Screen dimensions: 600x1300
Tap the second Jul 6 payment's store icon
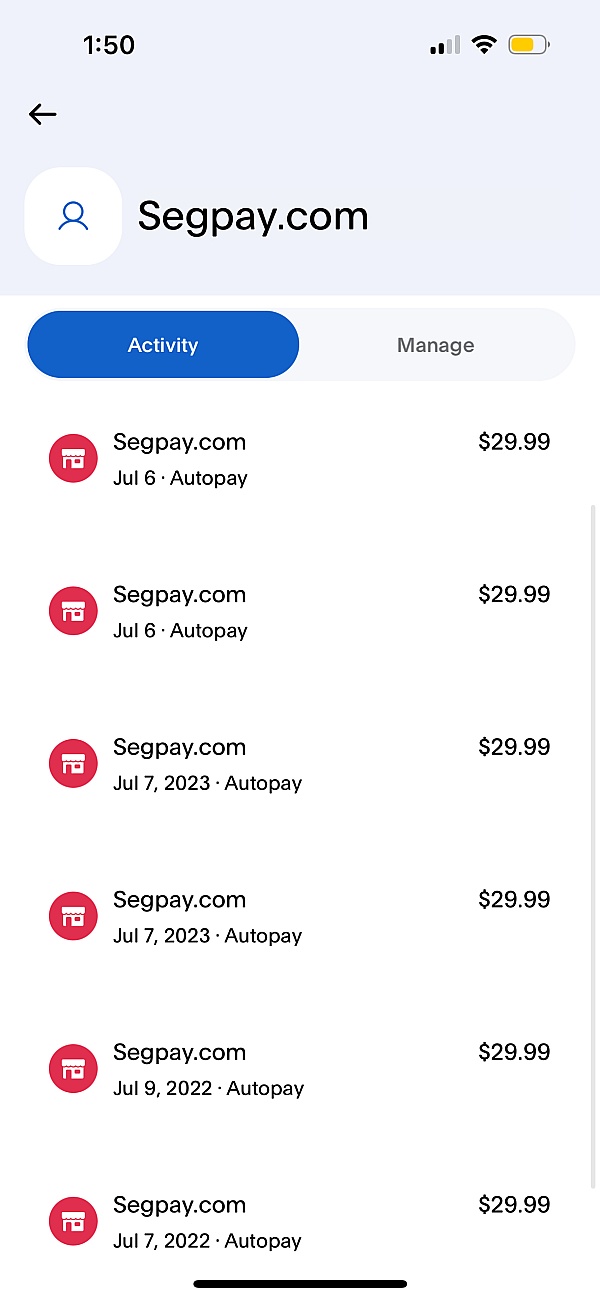pos(73,612)
